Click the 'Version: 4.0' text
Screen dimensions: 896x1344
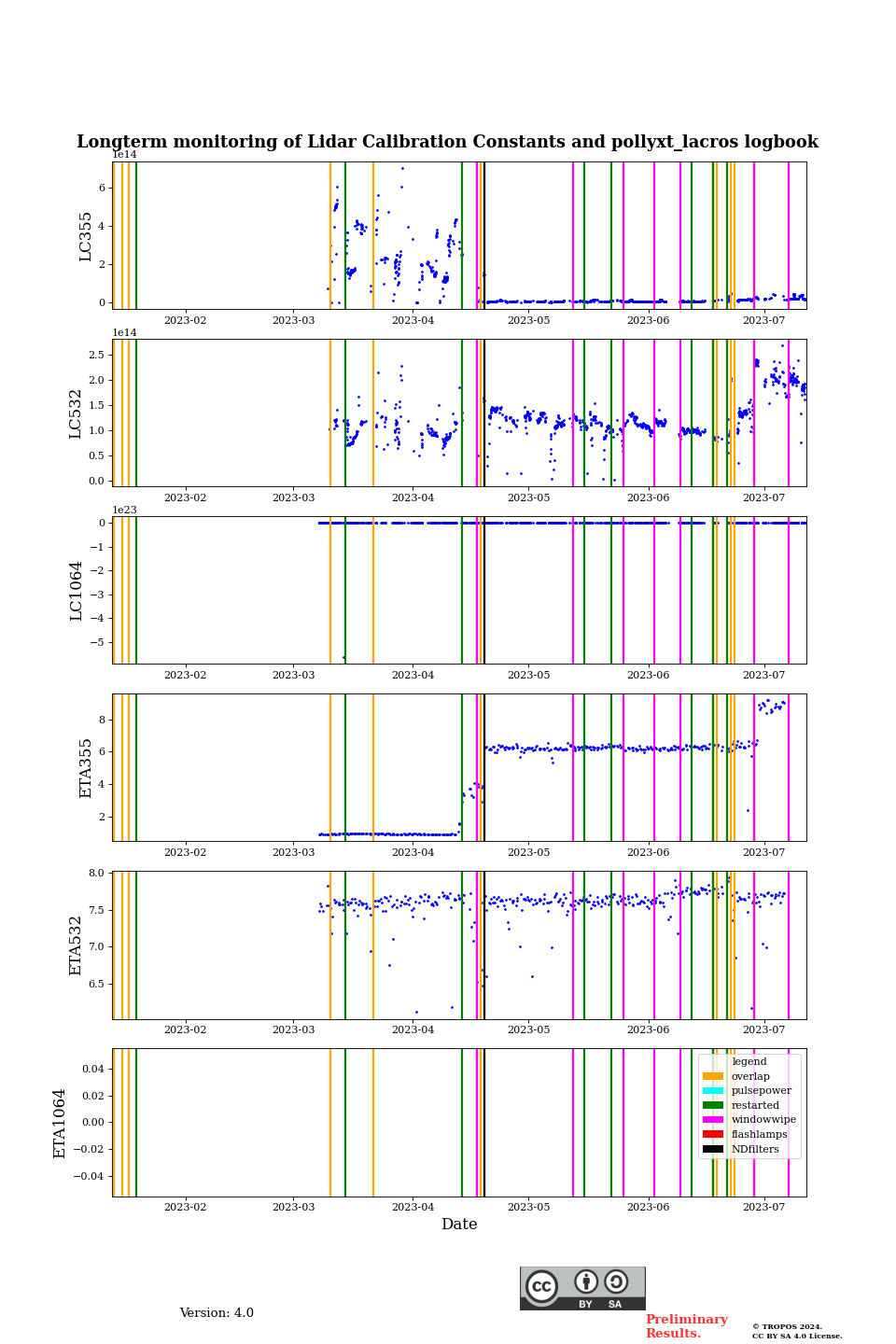tap(217, 1313)
